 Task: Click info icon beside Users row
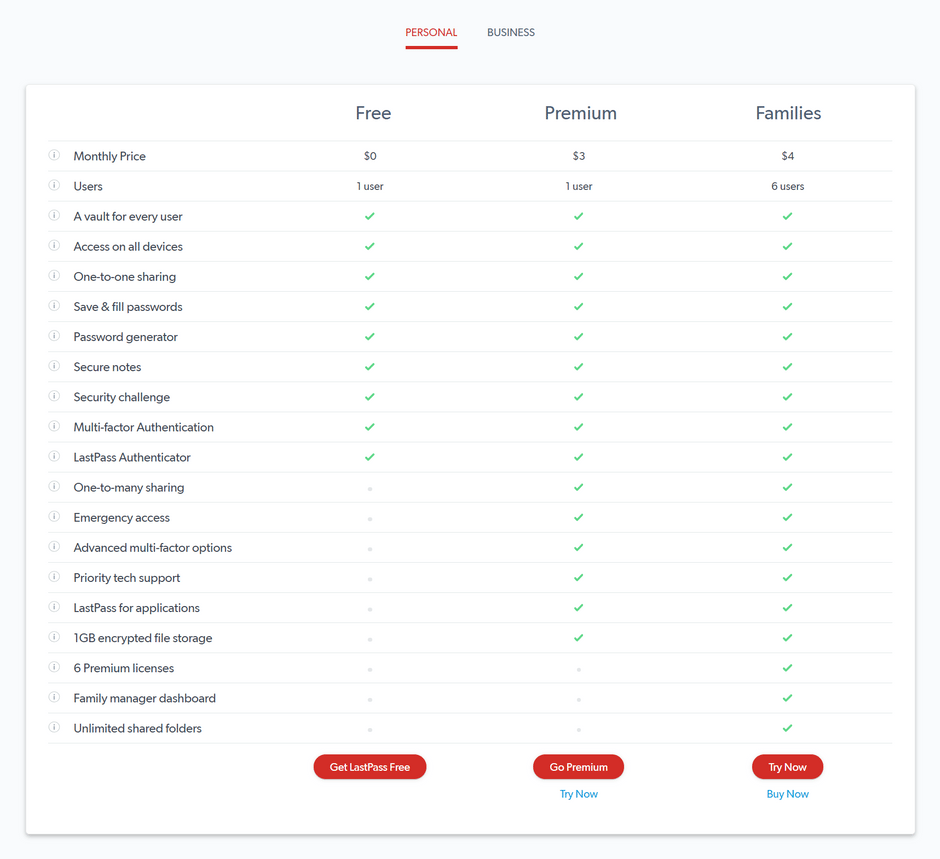[54, 185]
